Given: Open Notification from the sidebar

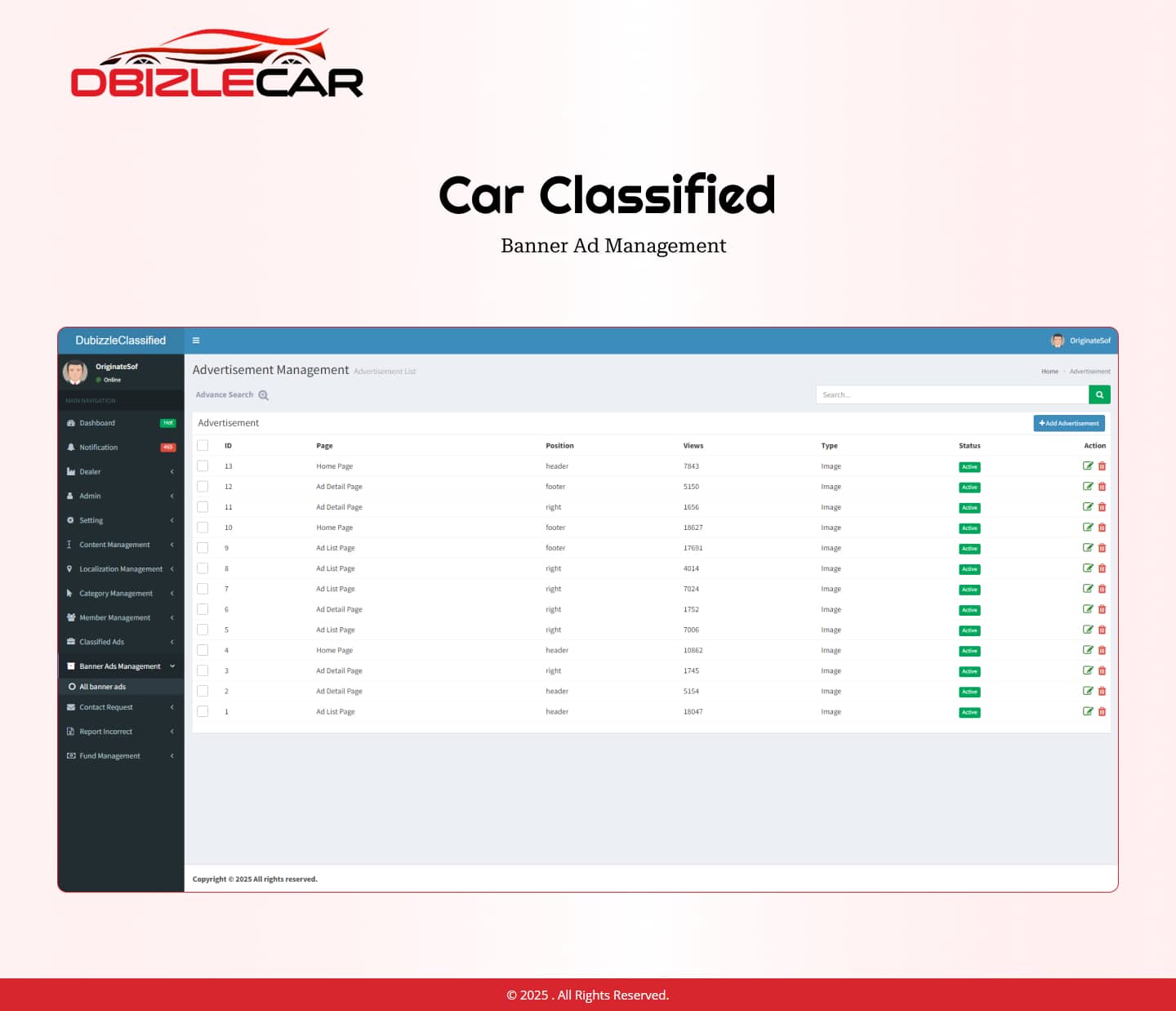Looking at the screenshot, I should [121, 448].
